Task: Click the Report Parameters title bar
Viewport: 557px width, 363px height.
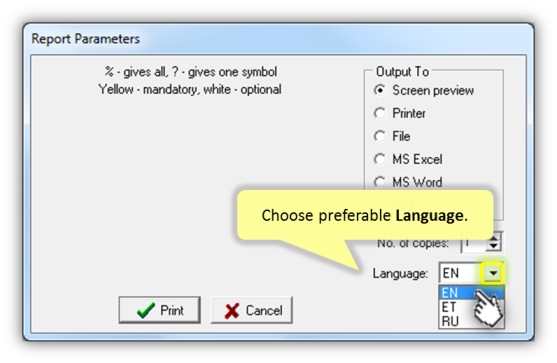Action: (x=278, y=39)
